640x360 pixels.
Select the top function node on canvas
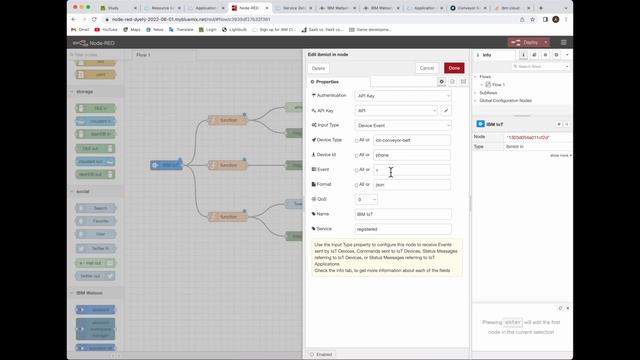tap(228, 120)
